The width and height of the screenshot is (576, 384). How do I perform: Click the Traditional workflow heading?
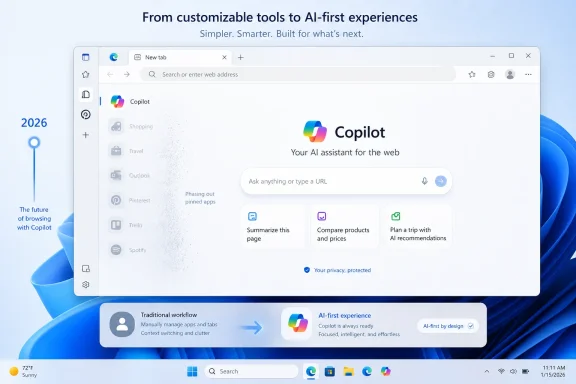169,315
